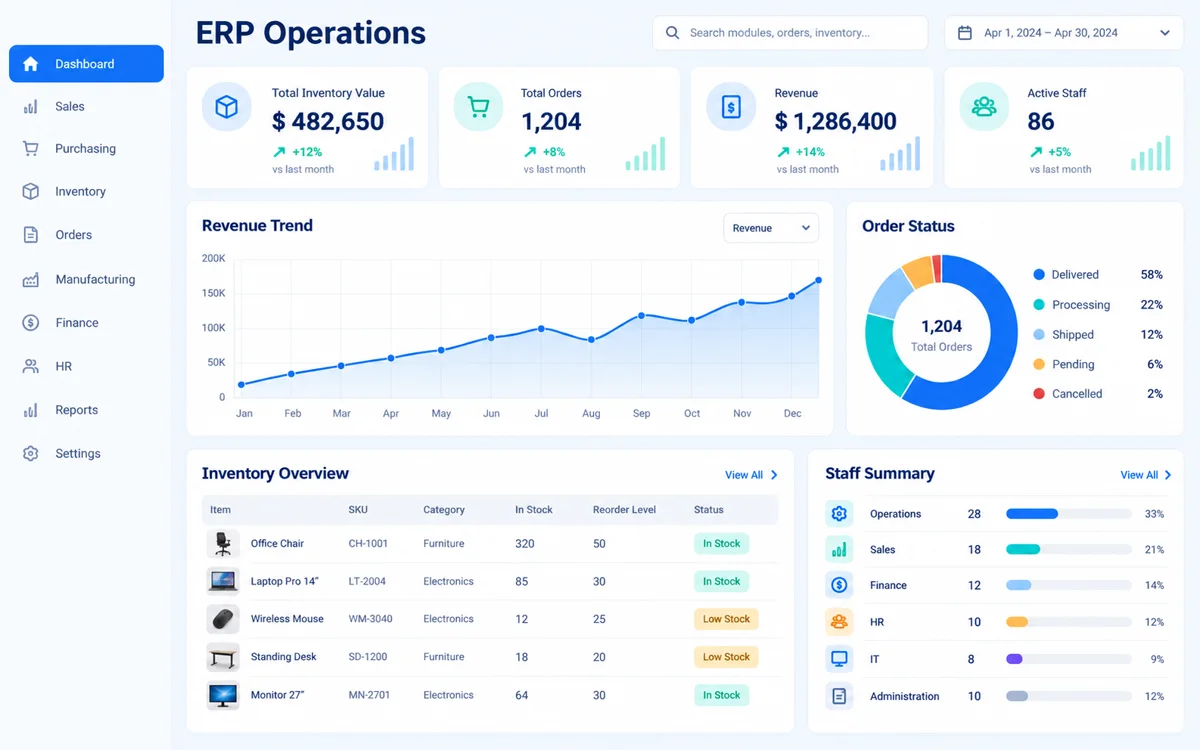Click the Sales bar chart icon
This screenshot has width=1200, height=750.
(31, 107)
